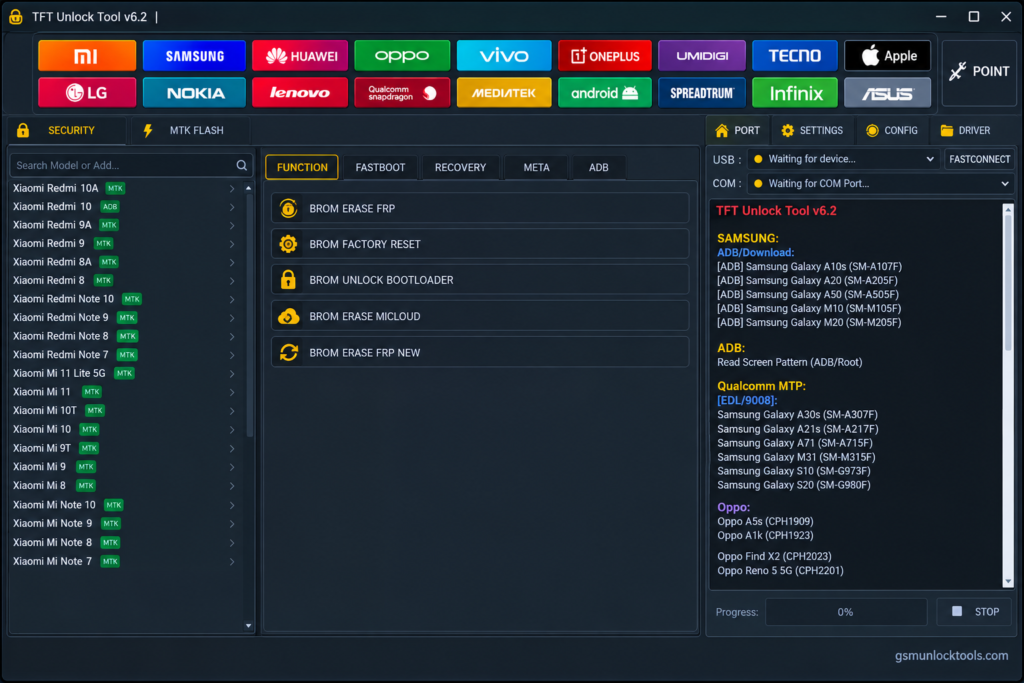Viewport: 1024px width, 683px height.
Task: Select the Infinix brand tile
Action: (794, 93)
